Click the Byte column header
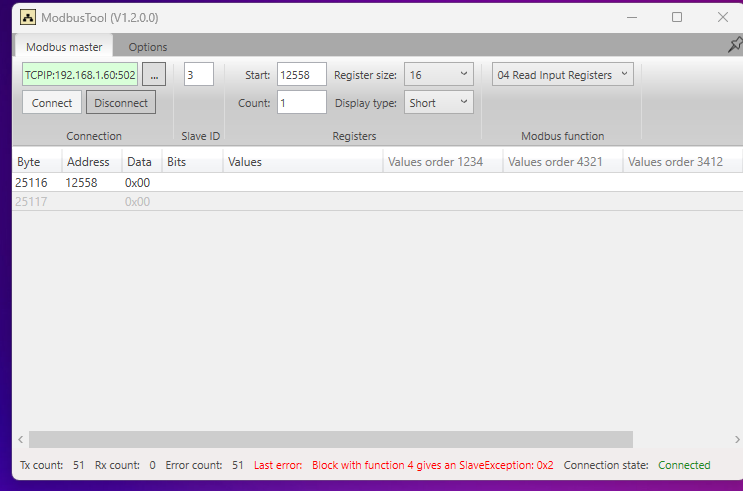 pos(37,162)
